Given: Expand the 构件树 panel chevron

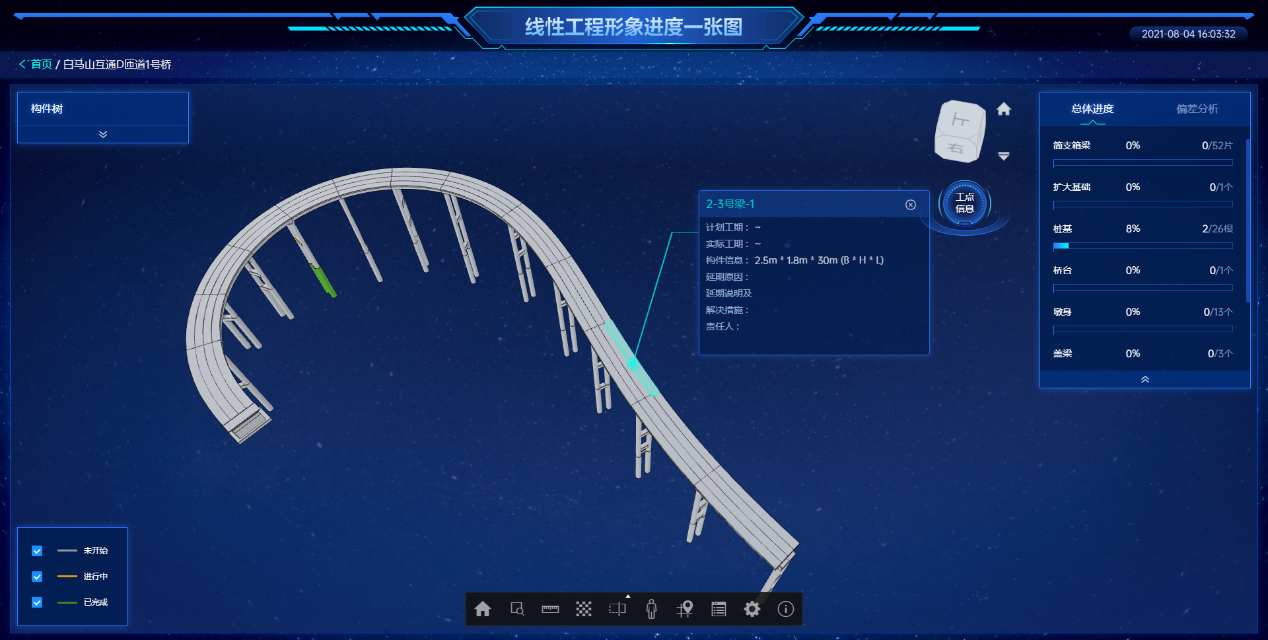Looking at the screenshot, I should (103, 134).
